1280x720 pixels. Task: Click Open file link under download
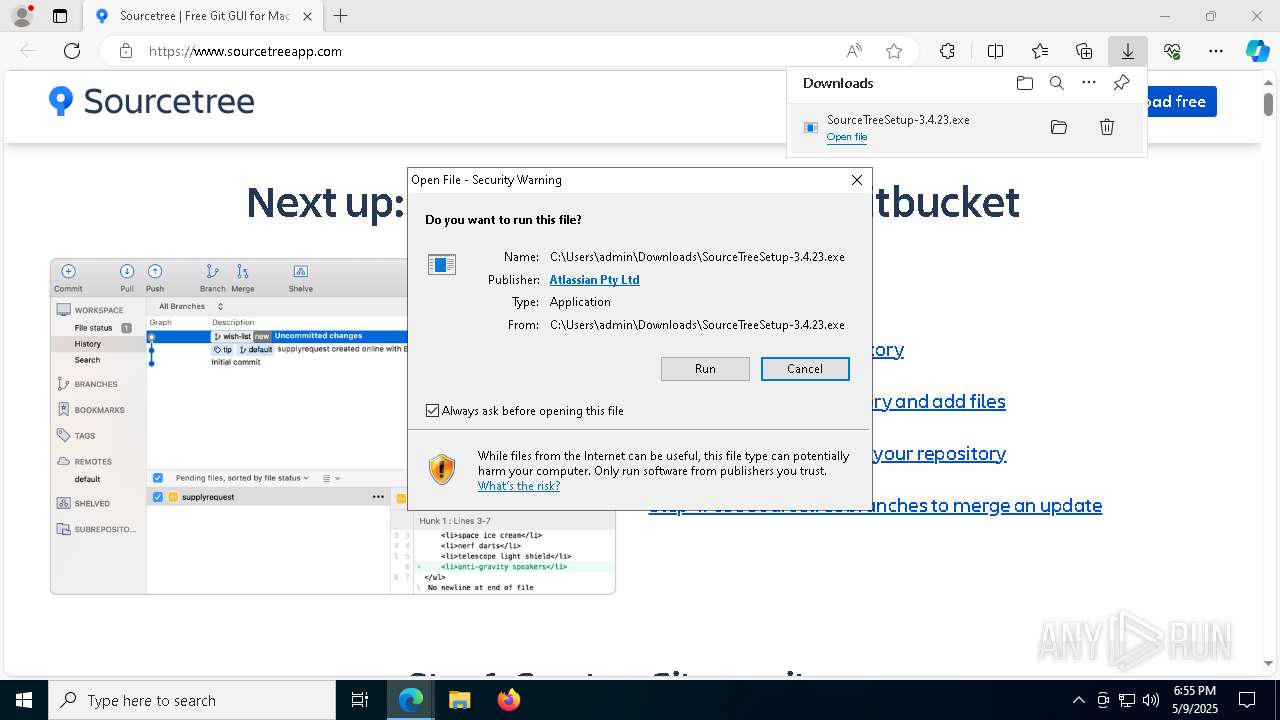(846, 137)
